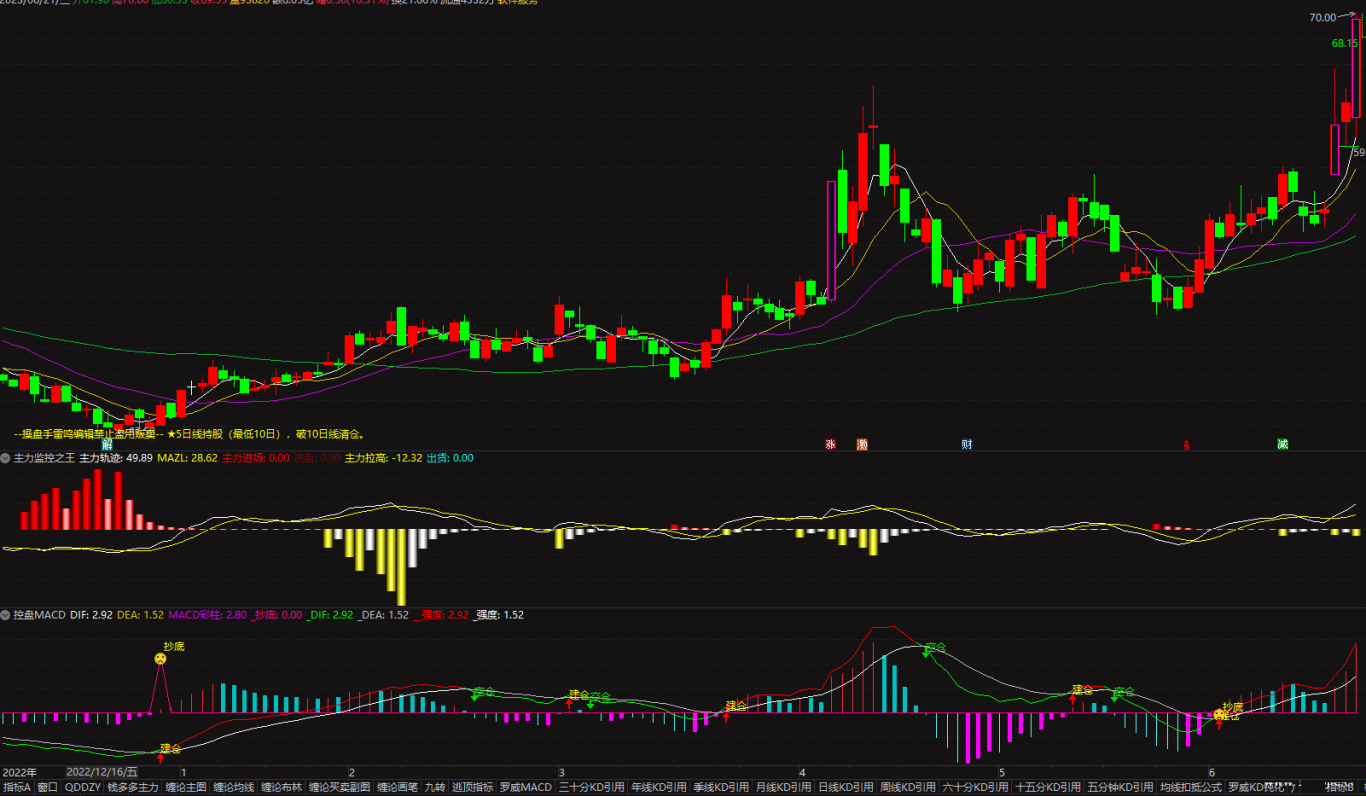Click the green 空仓 arrow near MACD peak
Viewport: 1366px width, 796px height.
[x=927, y=652]
